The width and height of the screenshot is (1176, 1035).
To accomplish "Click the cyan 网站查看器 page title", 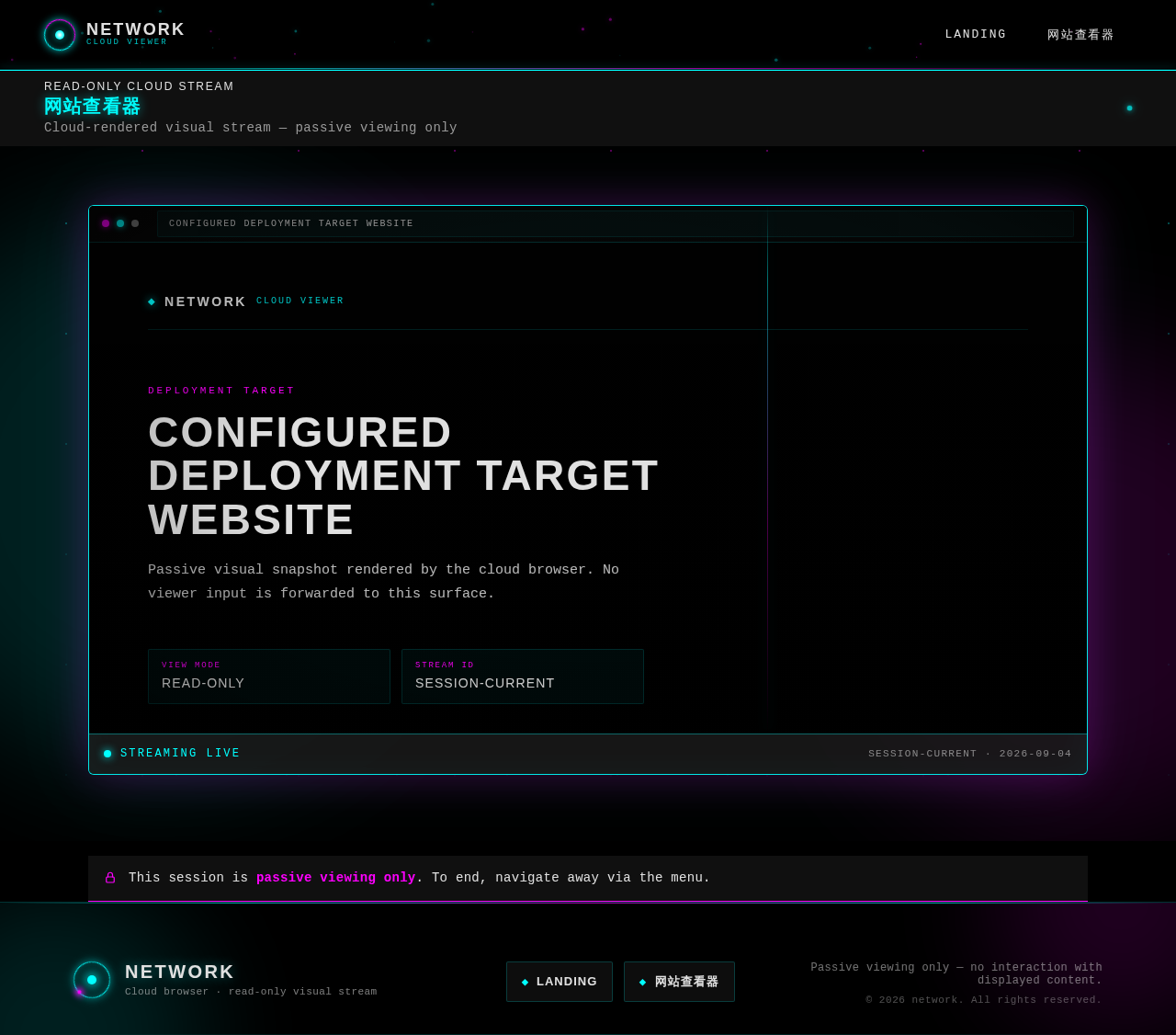I will pyautogui.click(x=92, y=107).
